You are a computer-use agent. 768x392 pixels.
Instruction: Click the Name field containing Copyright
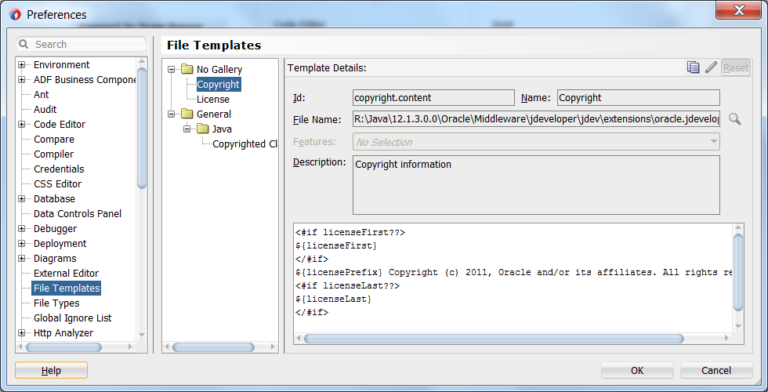pyautogui.click(x=638, y=98)
